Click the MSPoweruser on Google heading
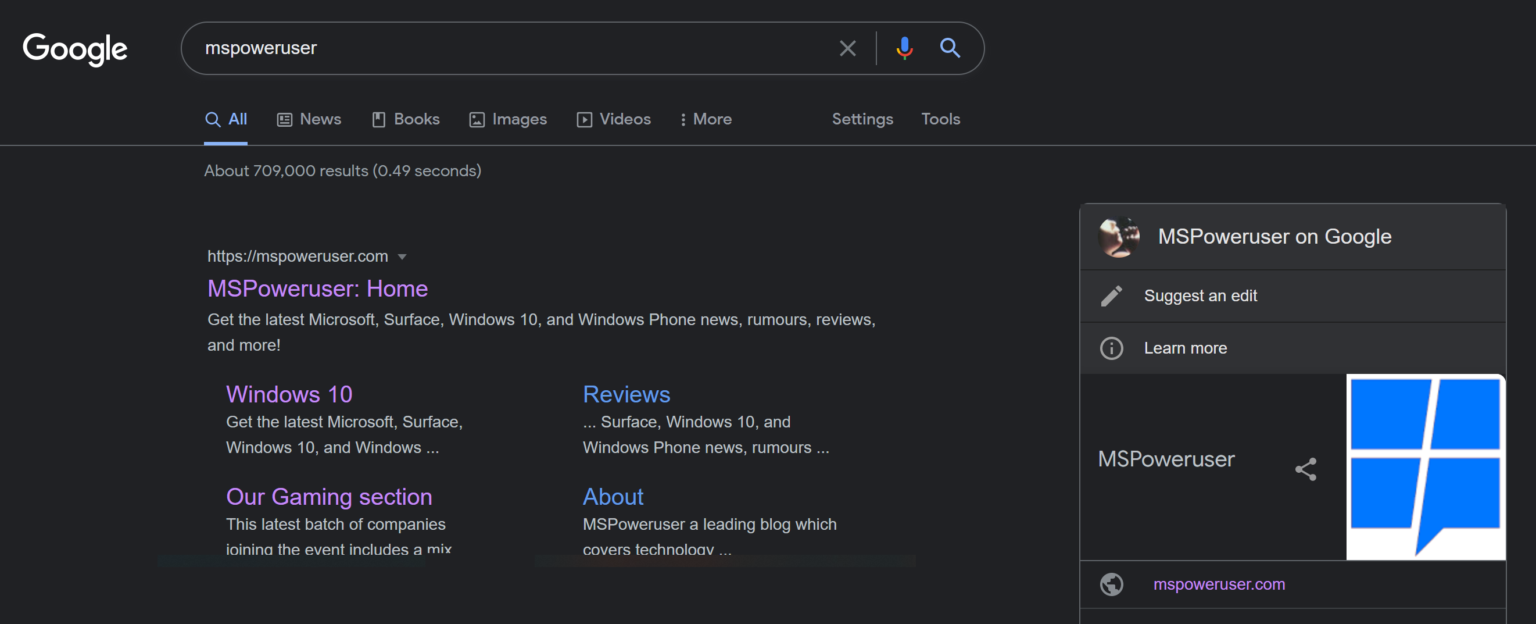The height and width of the screenshot is (624, 1536). tap(1275, 237)
